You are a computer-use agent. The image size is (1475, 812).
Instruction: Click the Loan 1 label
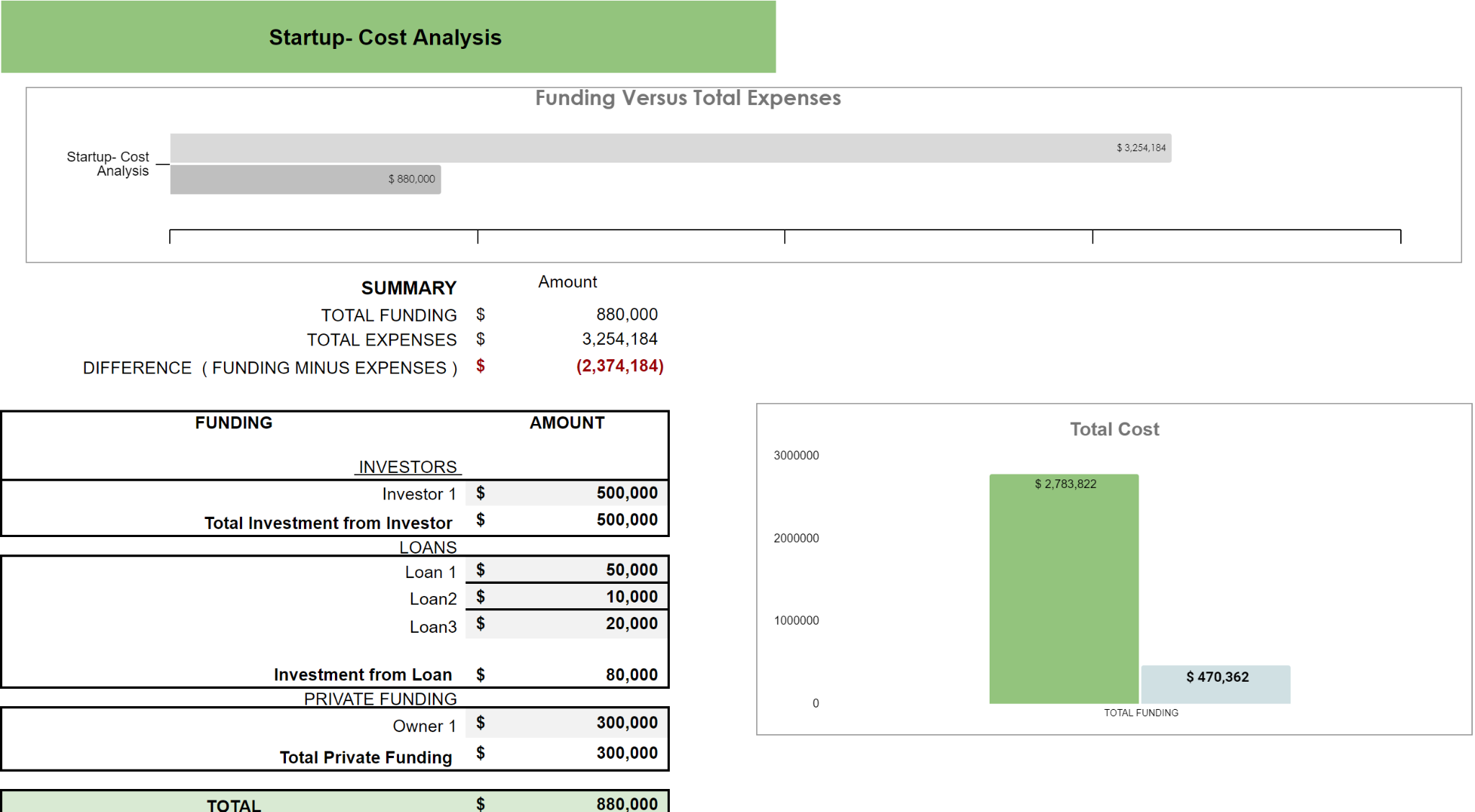click(x=430, y=572)
